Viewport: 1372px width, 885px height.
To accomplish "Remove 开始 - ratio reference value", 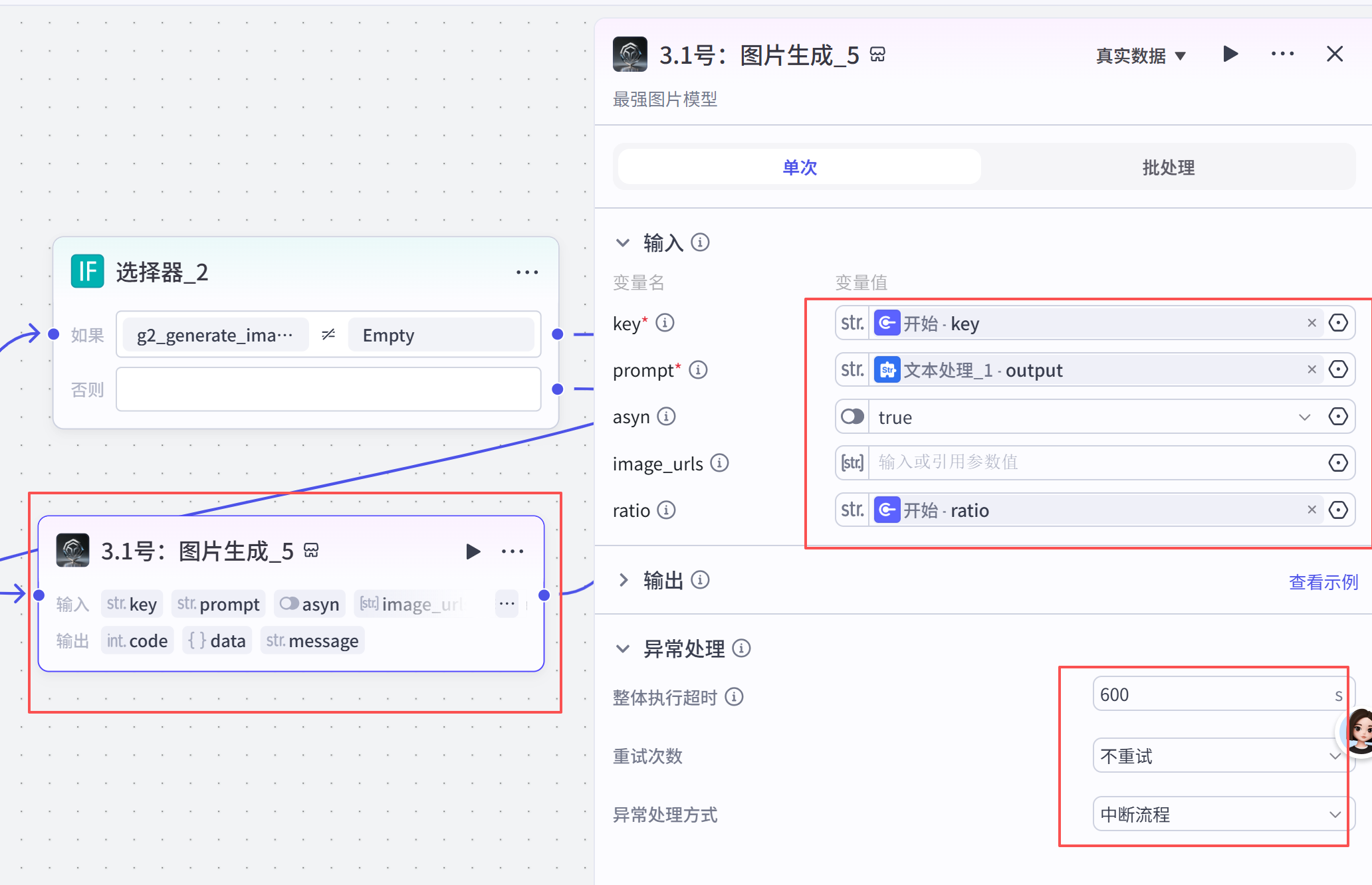I will coord(1312,510).
